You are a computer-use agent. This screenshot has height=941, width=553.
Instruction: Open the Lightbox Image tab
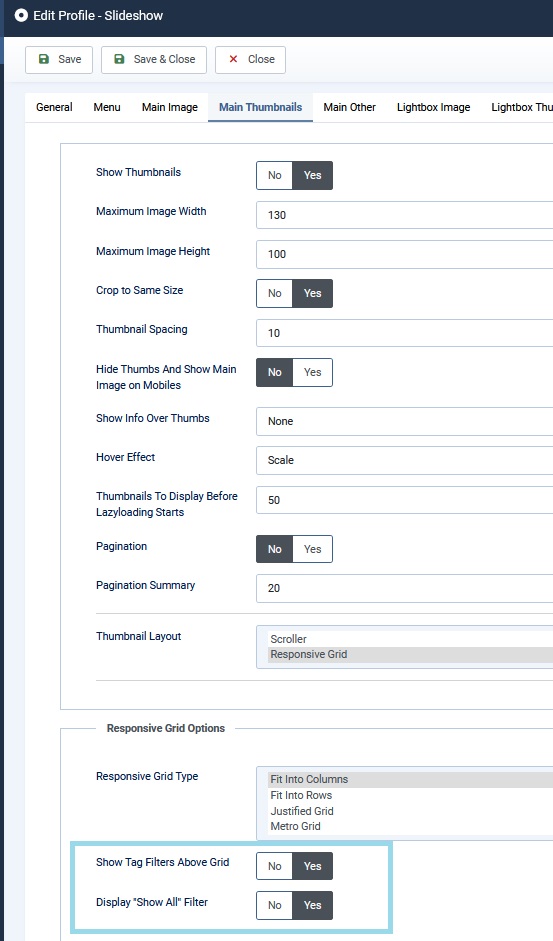click(x=433, y=107)
